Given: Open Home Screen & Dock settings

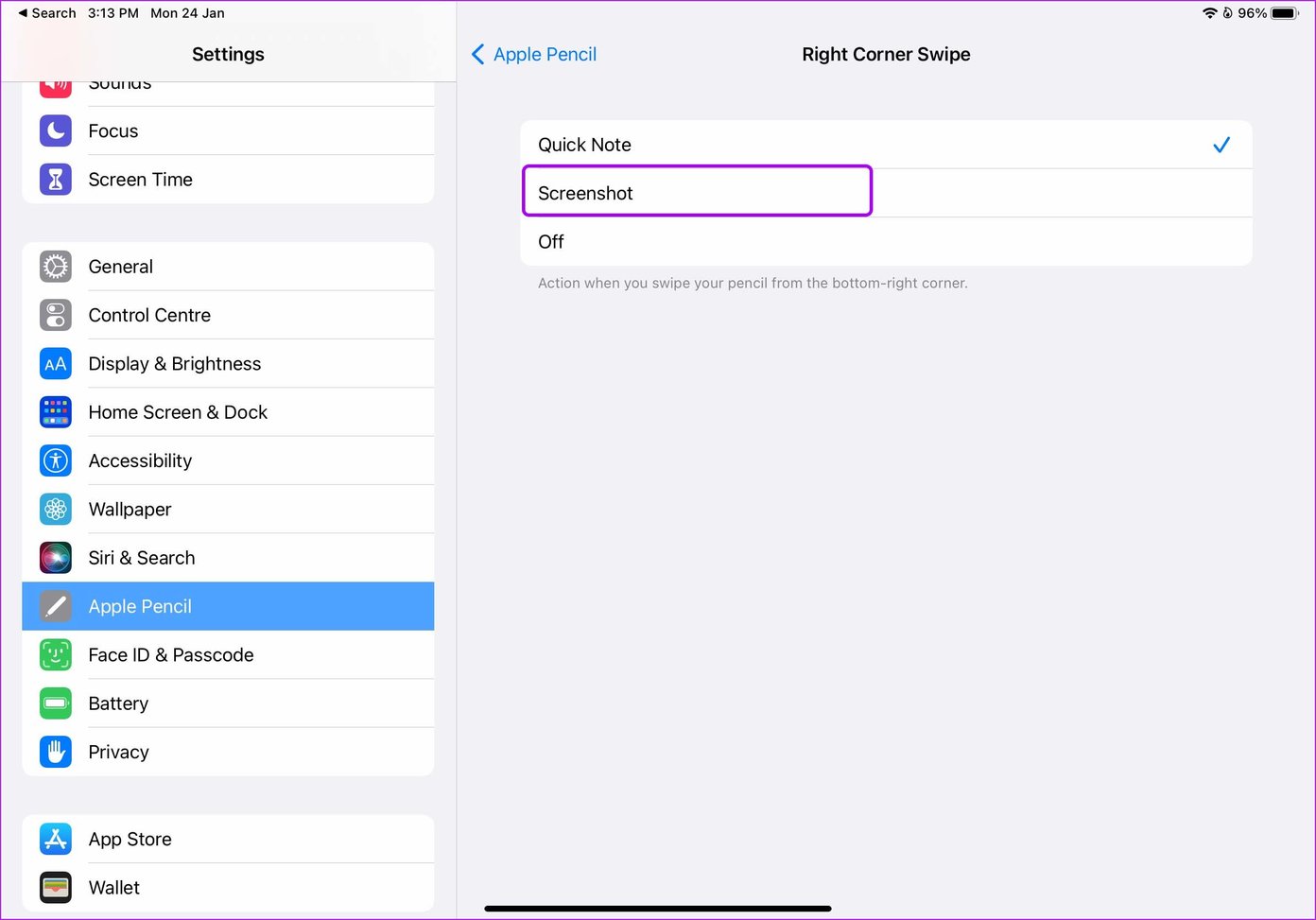Looking at the screenshot, I should click(x=228, y=412).
